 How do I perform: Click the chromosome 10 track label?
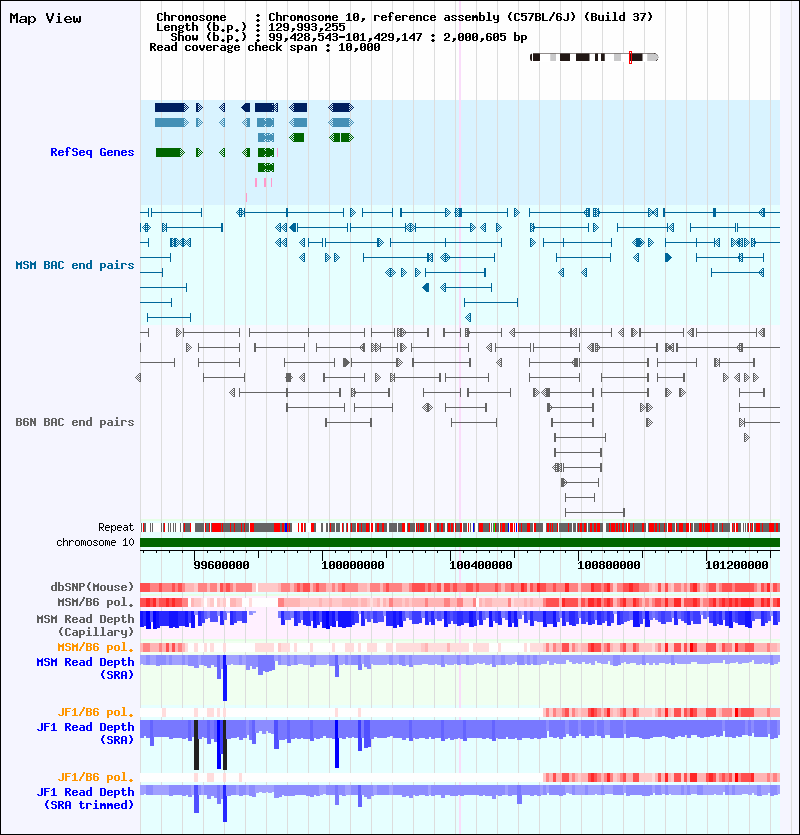tap(95, 542)
